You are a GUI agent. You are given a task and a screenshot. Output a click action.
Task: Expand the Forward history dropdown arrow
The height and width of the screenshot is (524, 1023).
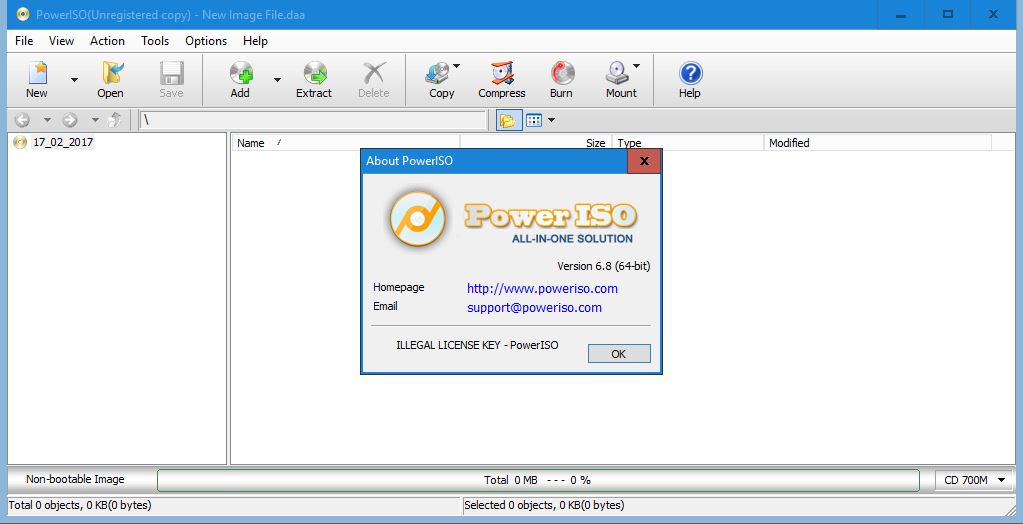tap(95, 120)
